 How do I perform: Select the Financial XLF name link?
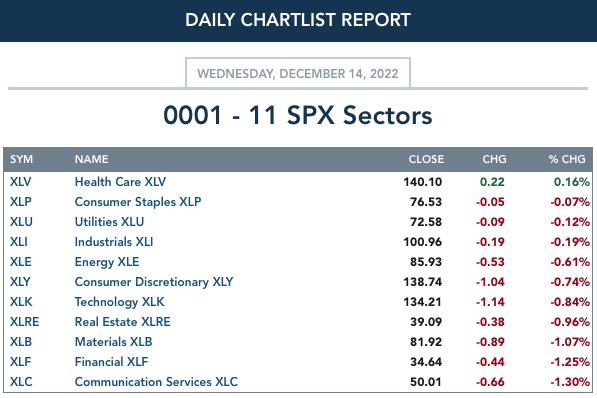(112, 361)
